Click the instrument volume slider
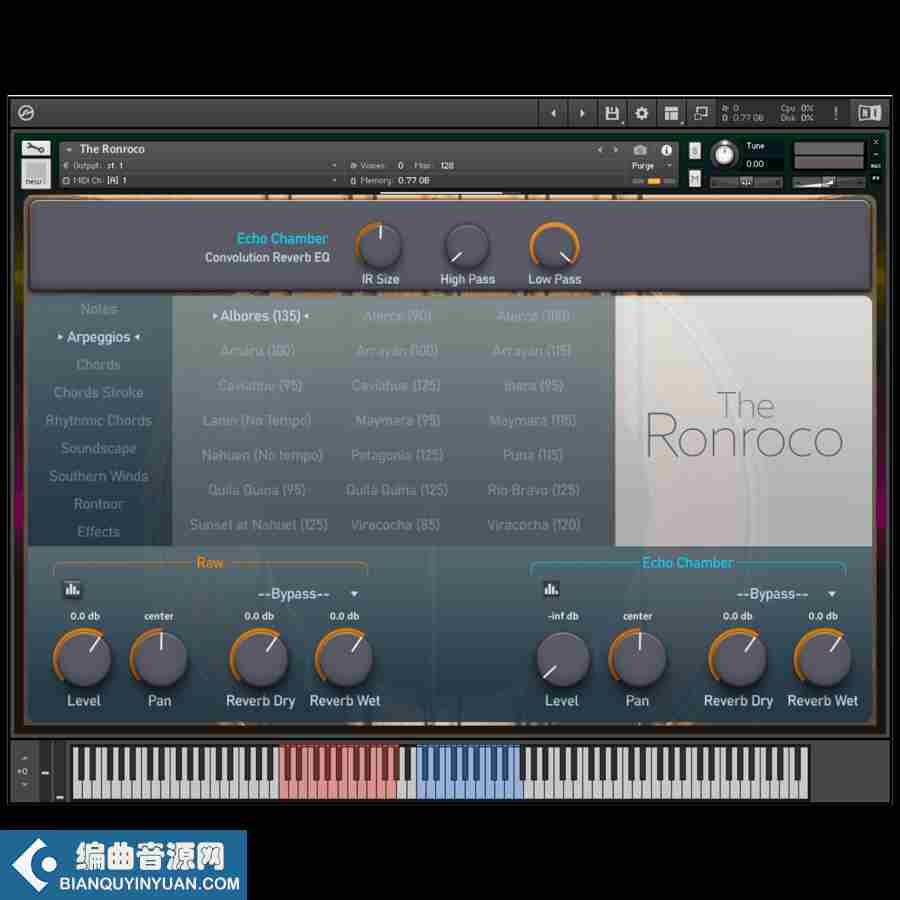 [x=828, y=182]
